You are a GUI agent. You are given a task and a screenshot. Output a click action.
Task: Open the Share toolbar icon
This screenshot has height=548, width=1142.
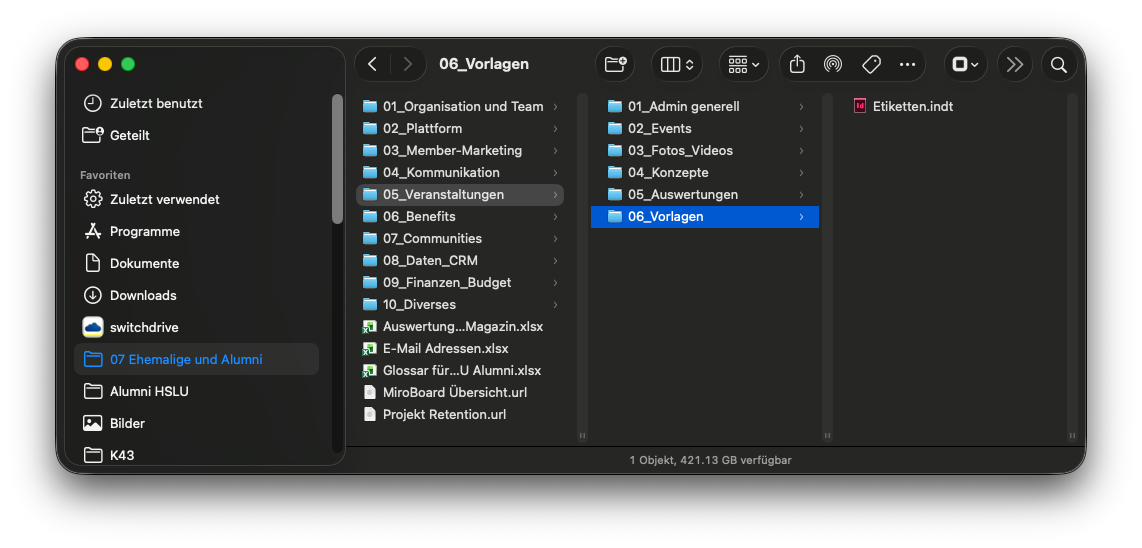click(x=797, y=64)
